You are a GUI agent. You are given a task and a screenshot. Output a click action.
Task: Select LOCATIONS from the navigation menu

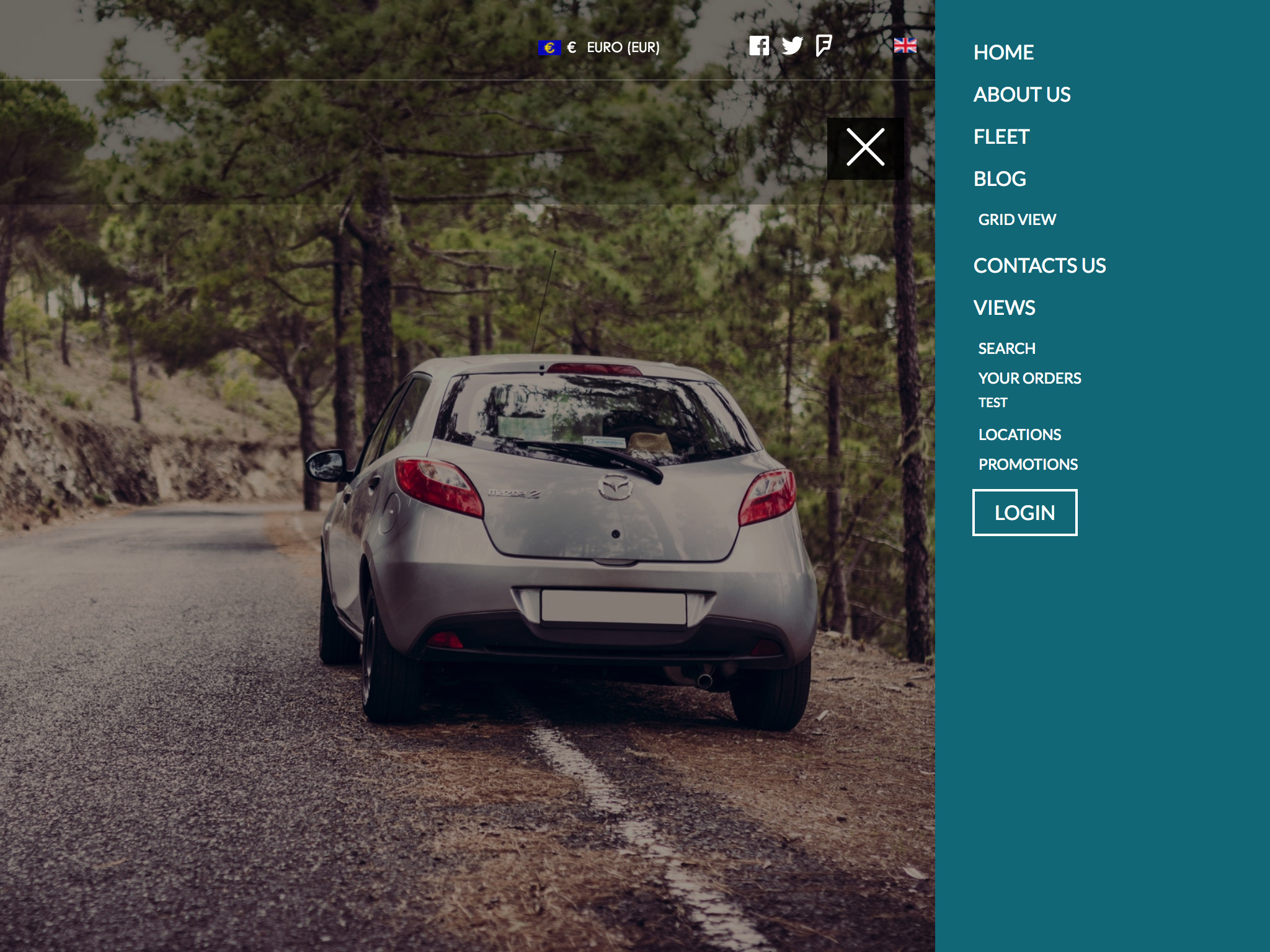pyautogui.click(x=1020, y=433)
